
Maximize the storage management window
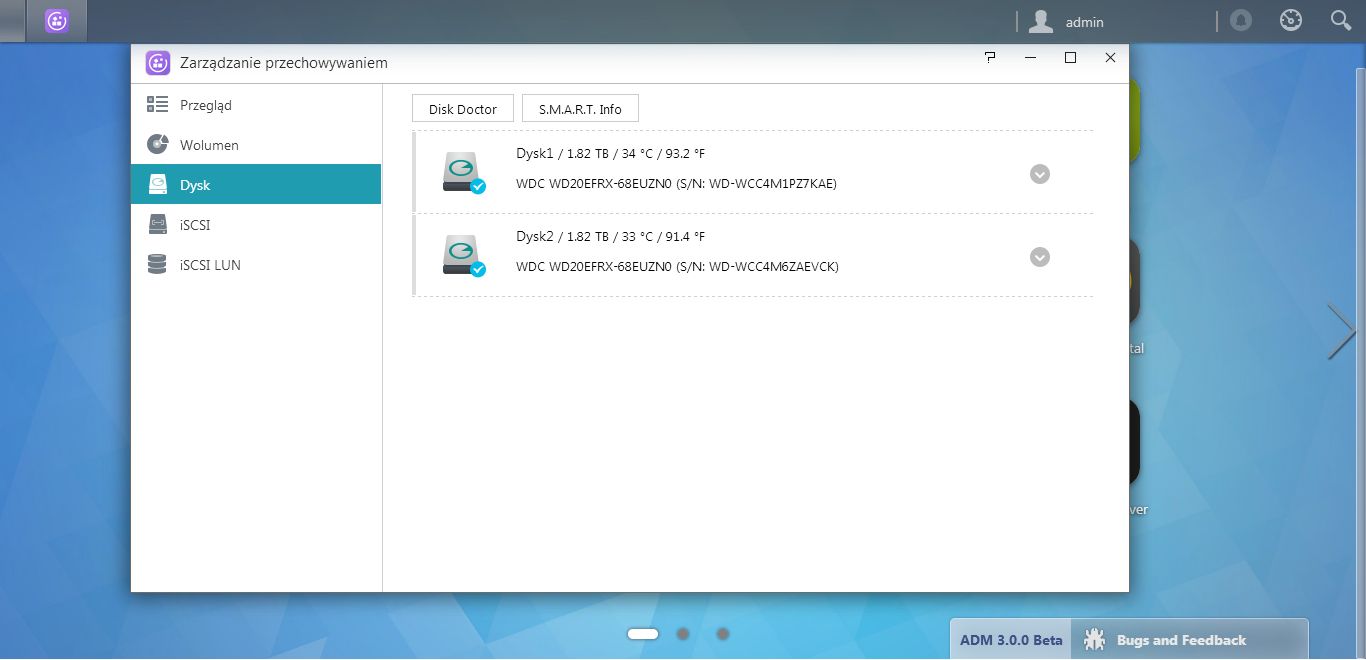tap(1070, 58)
